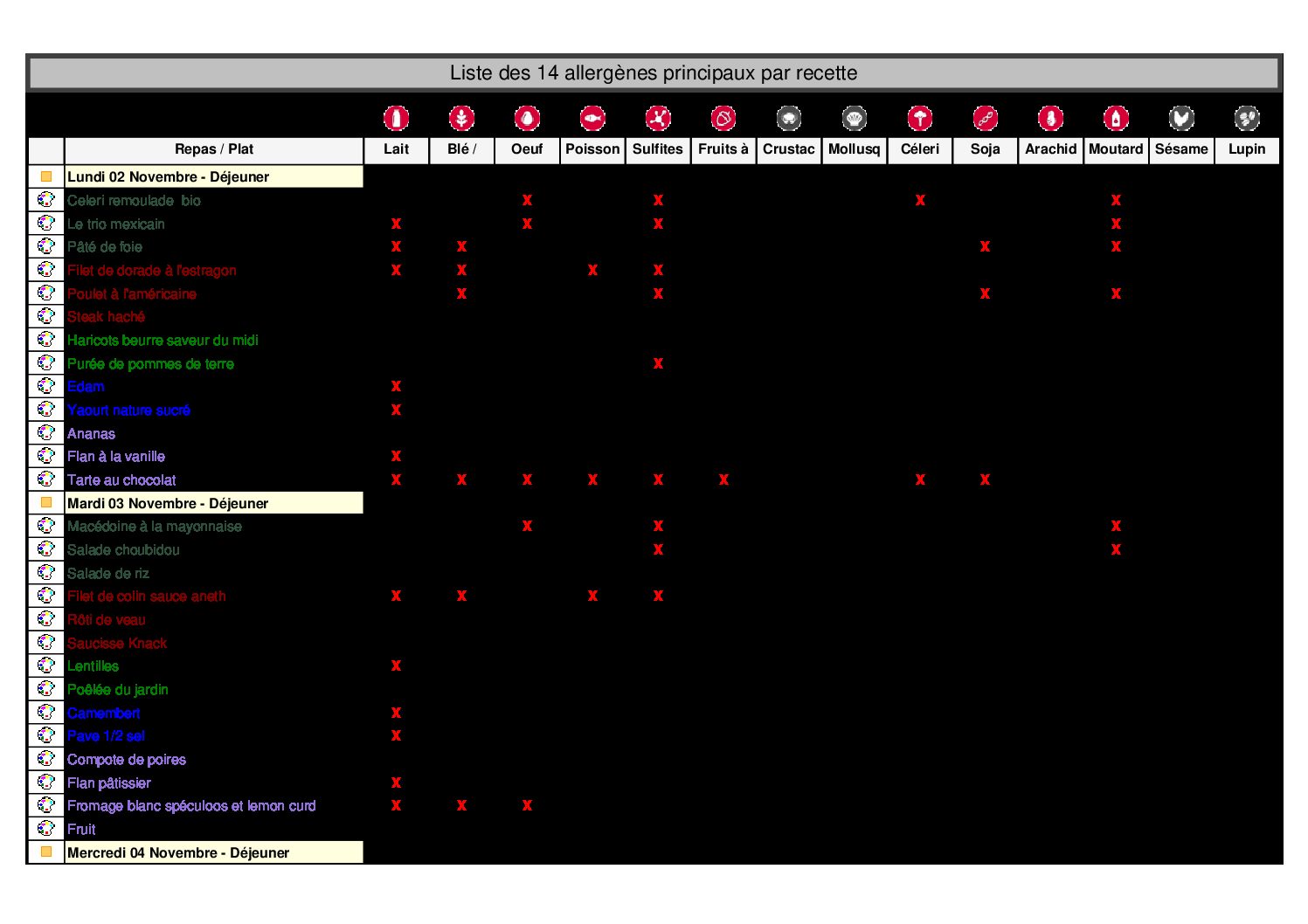The width and height of the screenshot is (1308, 924).
Task: Click the Arachide peanut allergen icon
Action: 1050,118
